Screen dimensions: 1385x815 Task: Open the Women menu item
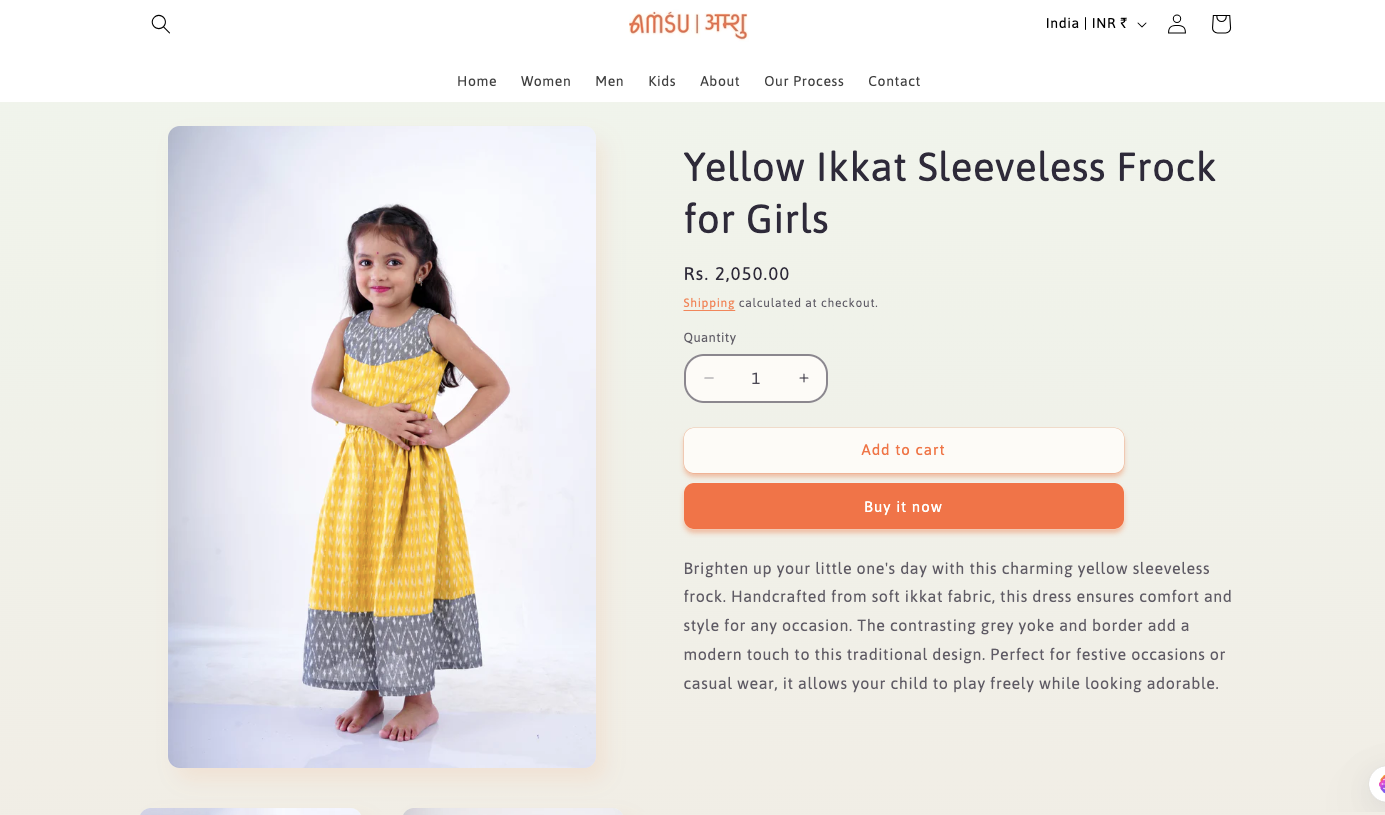point(546,81)
